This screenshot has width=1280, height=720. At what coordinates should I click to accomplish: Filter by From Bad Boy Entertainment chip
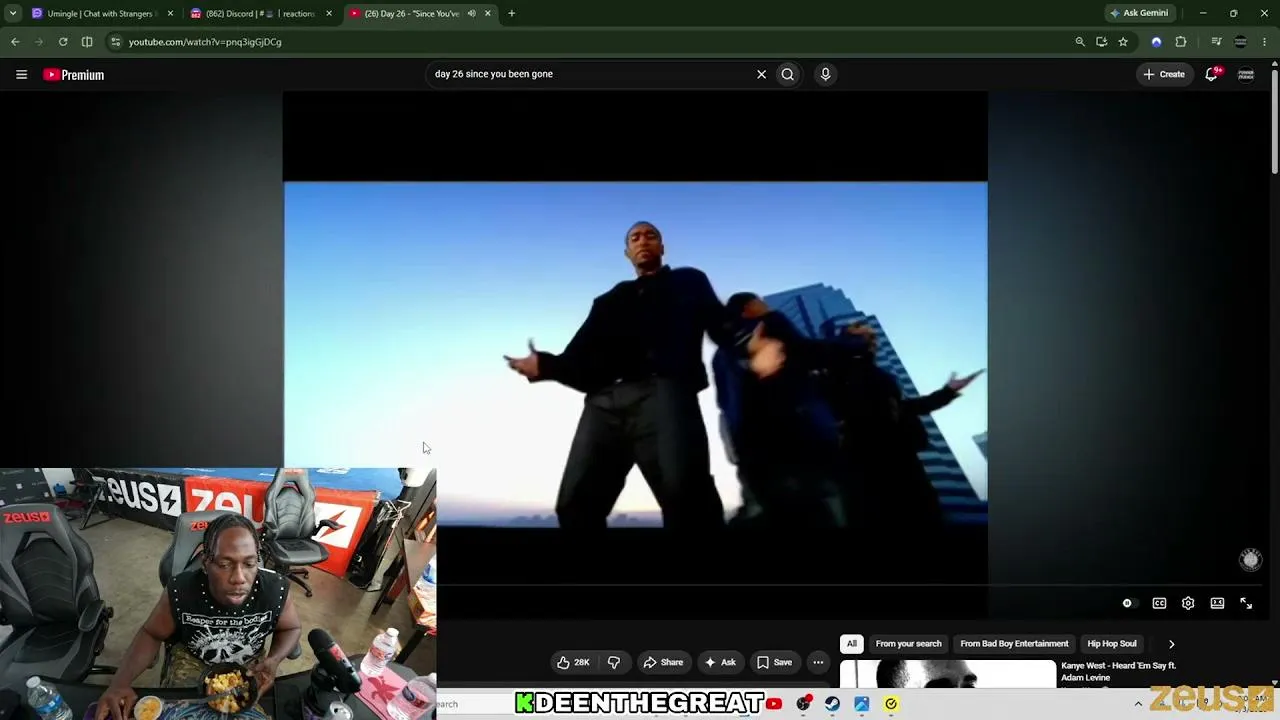pos(1014,644)
